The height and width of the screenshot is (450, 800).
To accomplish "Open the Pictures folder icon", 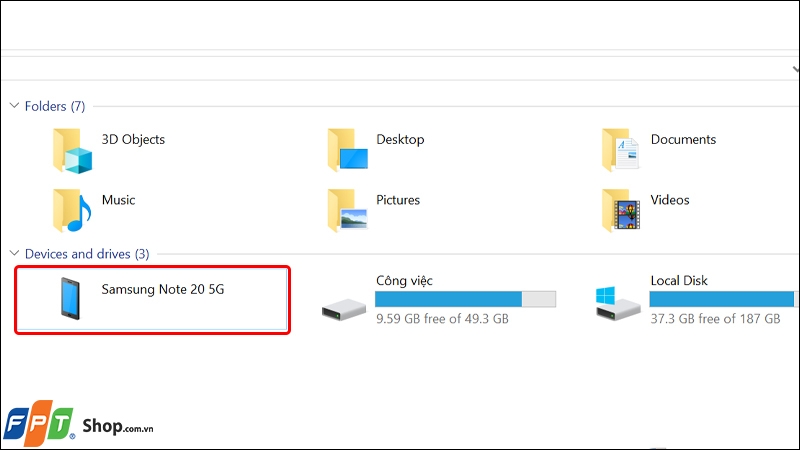I will click(347, 210).
